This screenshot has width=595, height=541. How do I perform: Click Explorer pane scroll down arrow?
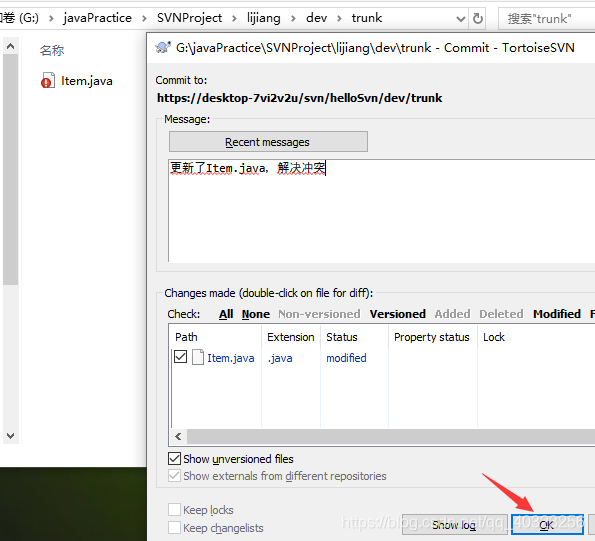pos(11,436)
